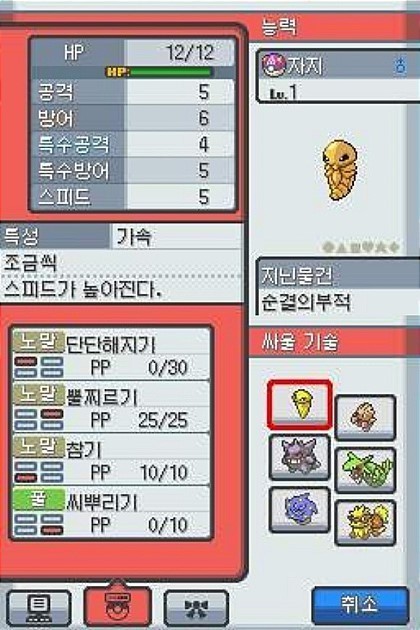Viewport: 420px width, 630px height.
Task: Select the move 참기
Action: 111,459
